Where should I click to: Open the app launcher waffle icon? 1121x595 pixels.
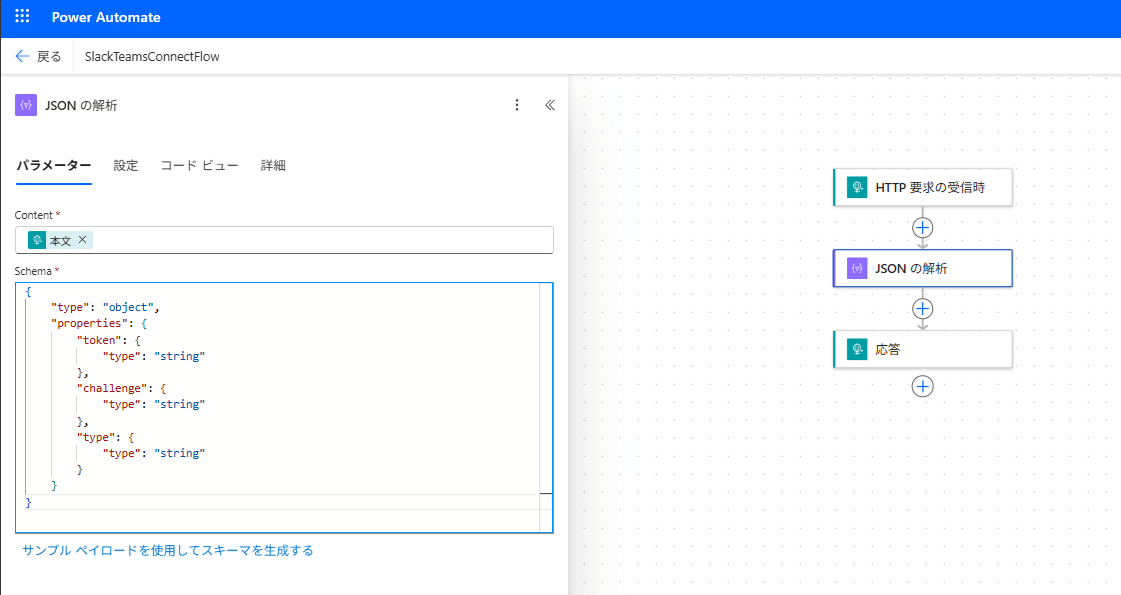tap(22, 16)
